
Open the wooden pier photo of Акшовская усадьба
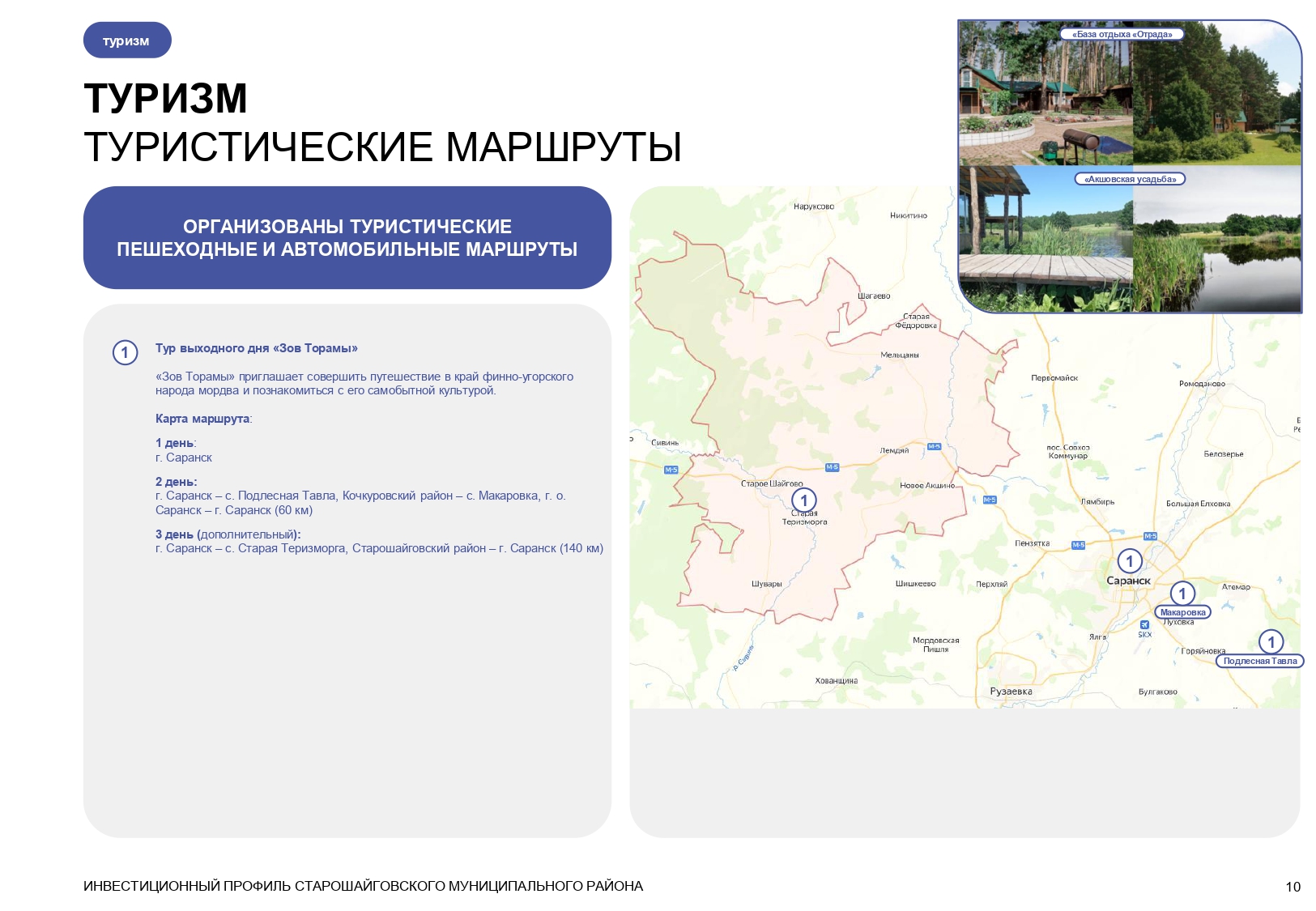click(1046, 239)
